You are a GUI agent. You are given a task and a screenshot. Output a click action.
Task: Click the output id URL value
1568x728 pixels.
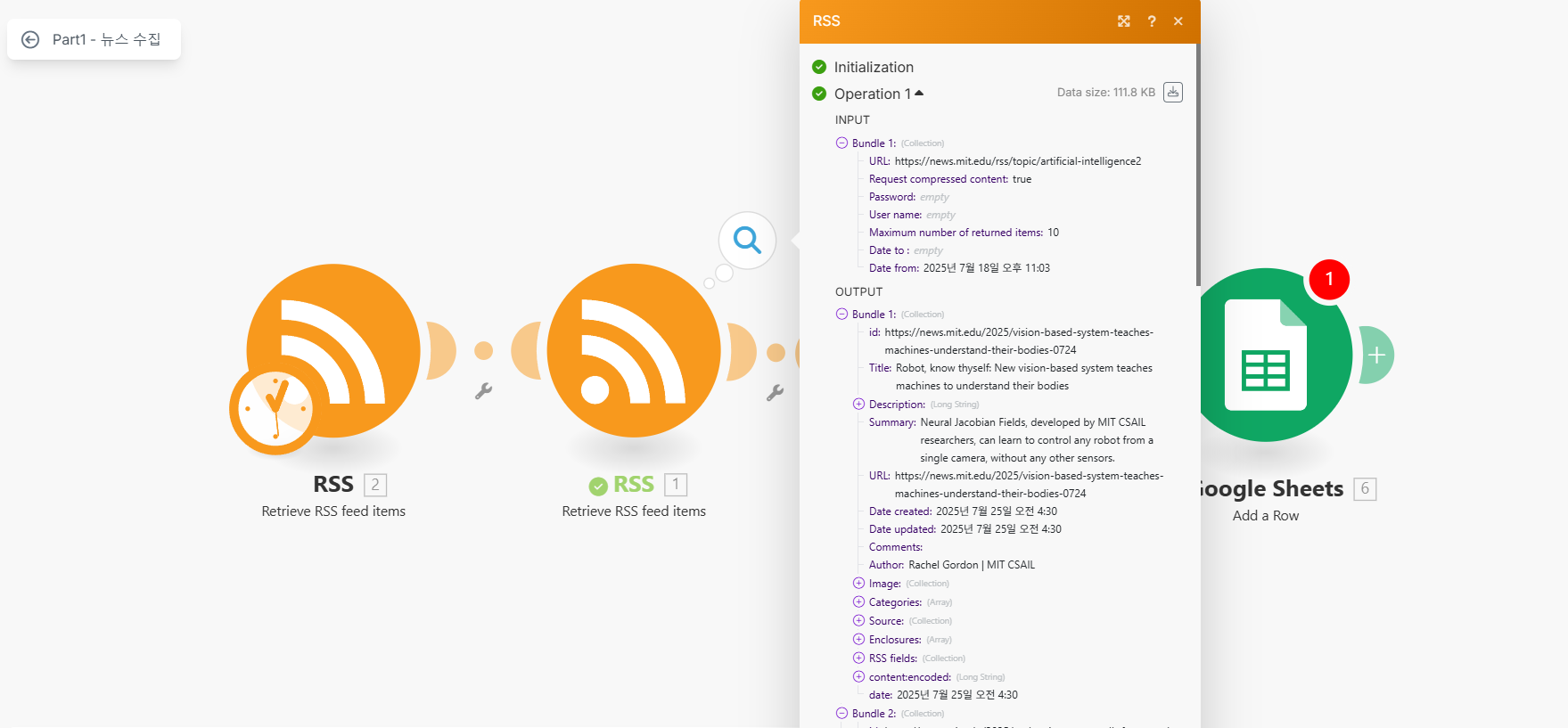1019,341
